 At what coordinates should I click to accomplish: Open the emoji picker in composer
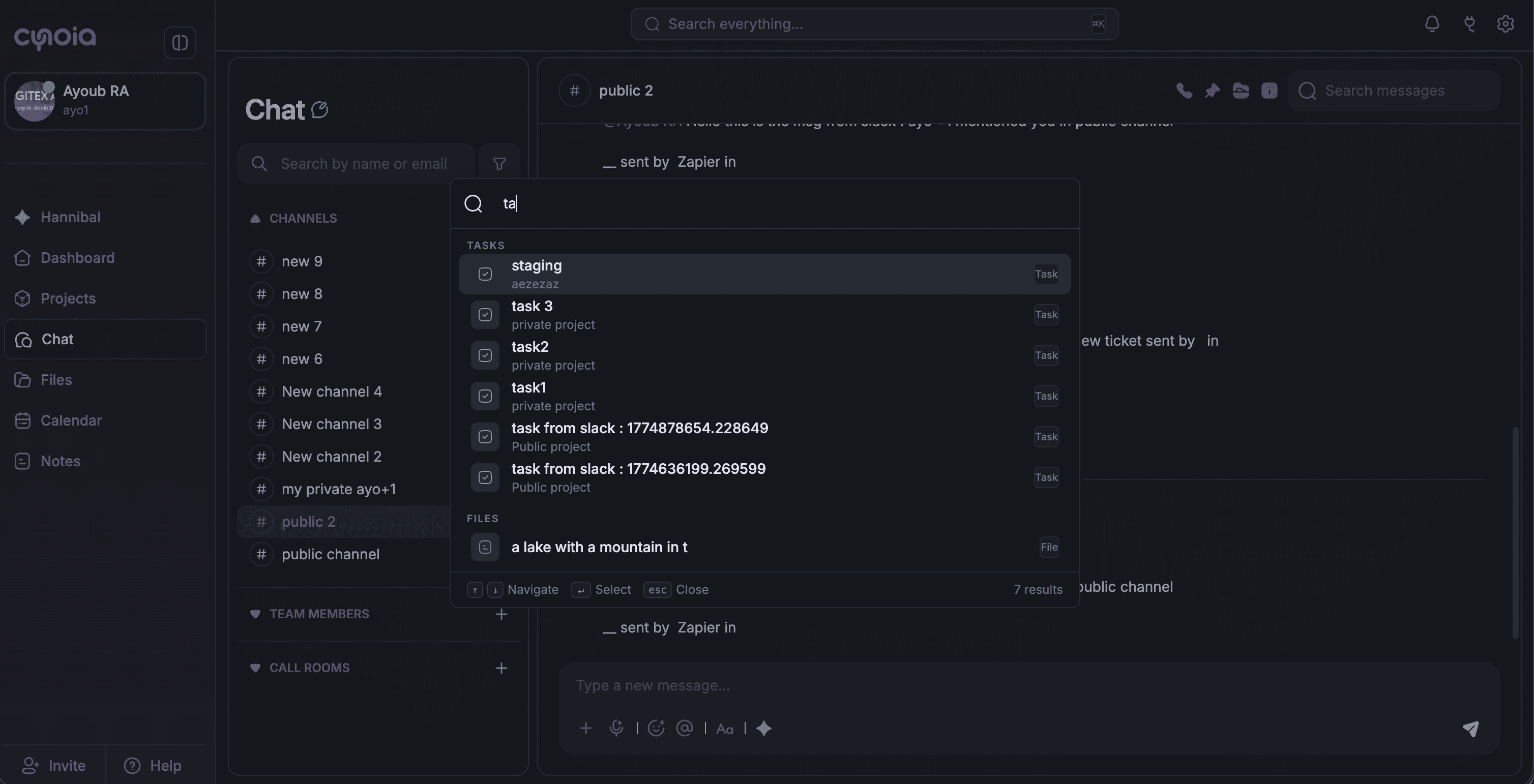656,728
